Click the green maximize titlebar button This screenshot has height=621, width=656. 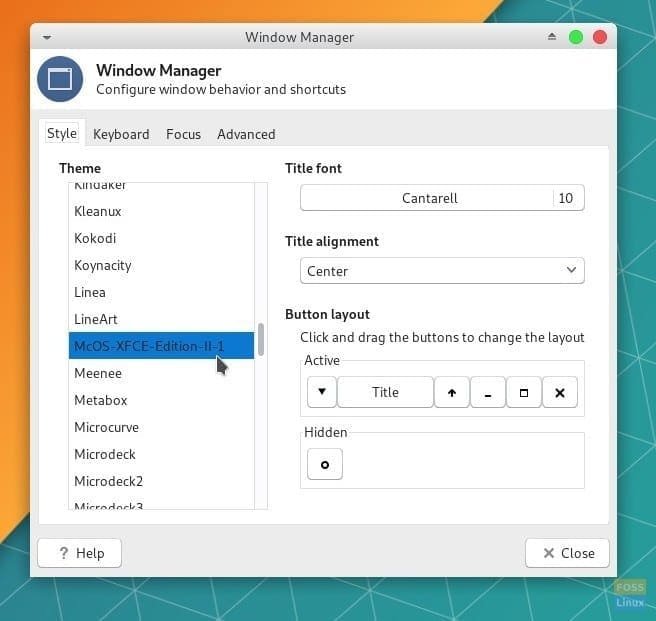click(576, 37)
